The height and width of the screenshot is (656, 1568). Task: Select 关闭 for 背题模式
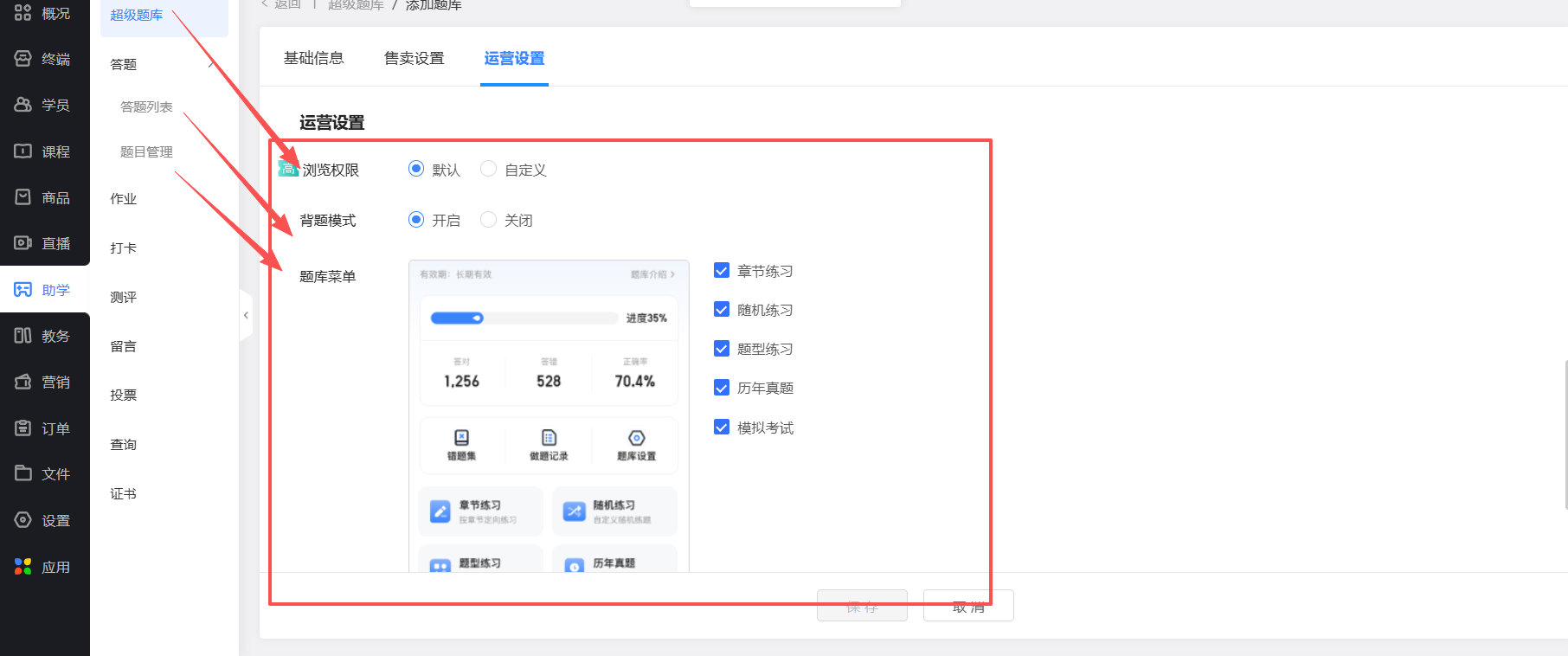[x=489, y=219]
